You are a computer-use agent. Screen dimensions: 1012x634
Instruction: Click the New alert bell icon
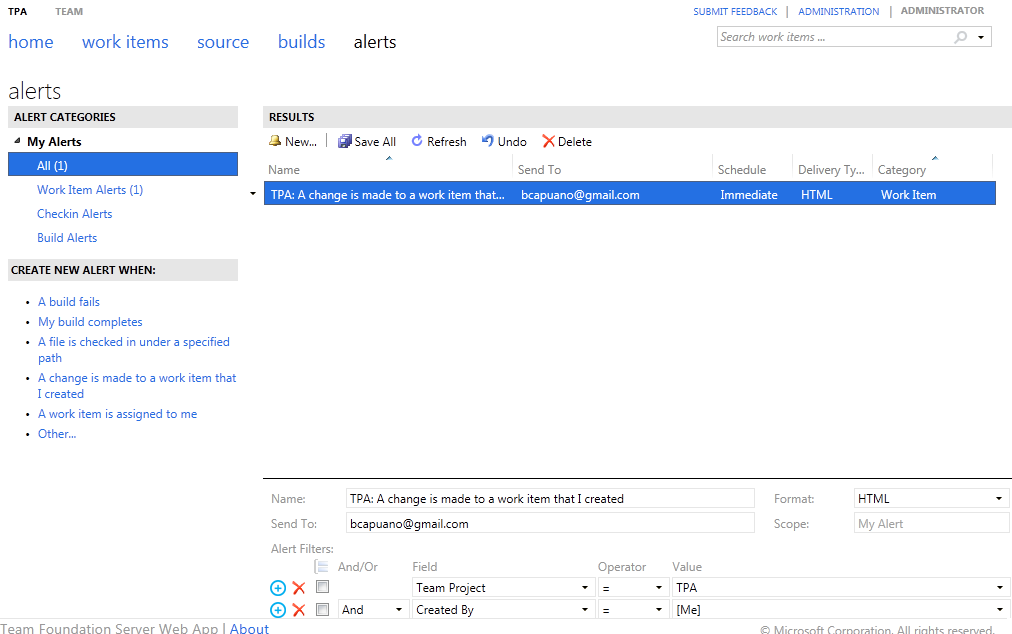275,142
